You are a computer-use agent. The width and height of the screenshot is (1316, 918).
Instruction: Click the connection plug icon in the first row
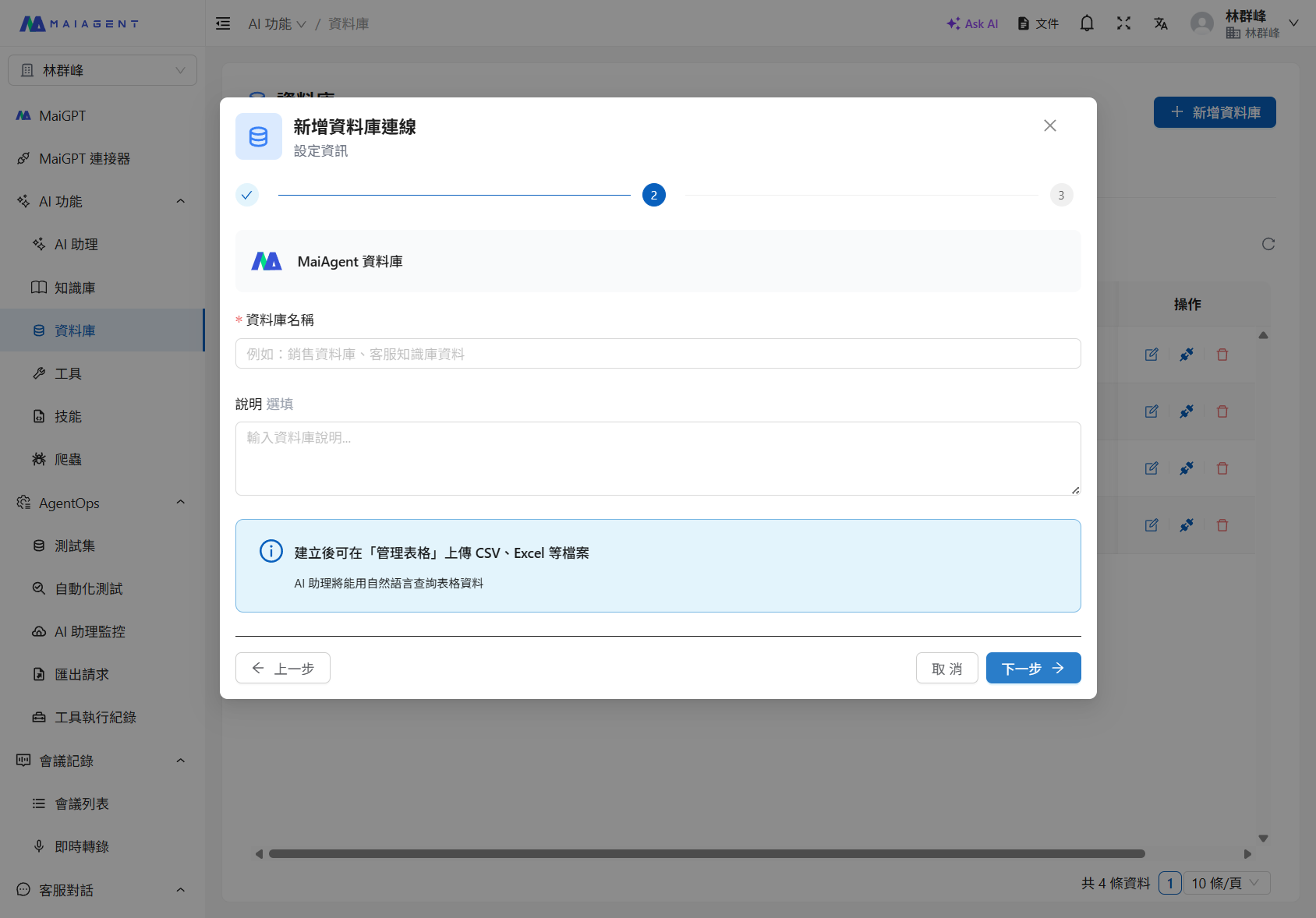pyautogui.click(x=1187, y=355)
